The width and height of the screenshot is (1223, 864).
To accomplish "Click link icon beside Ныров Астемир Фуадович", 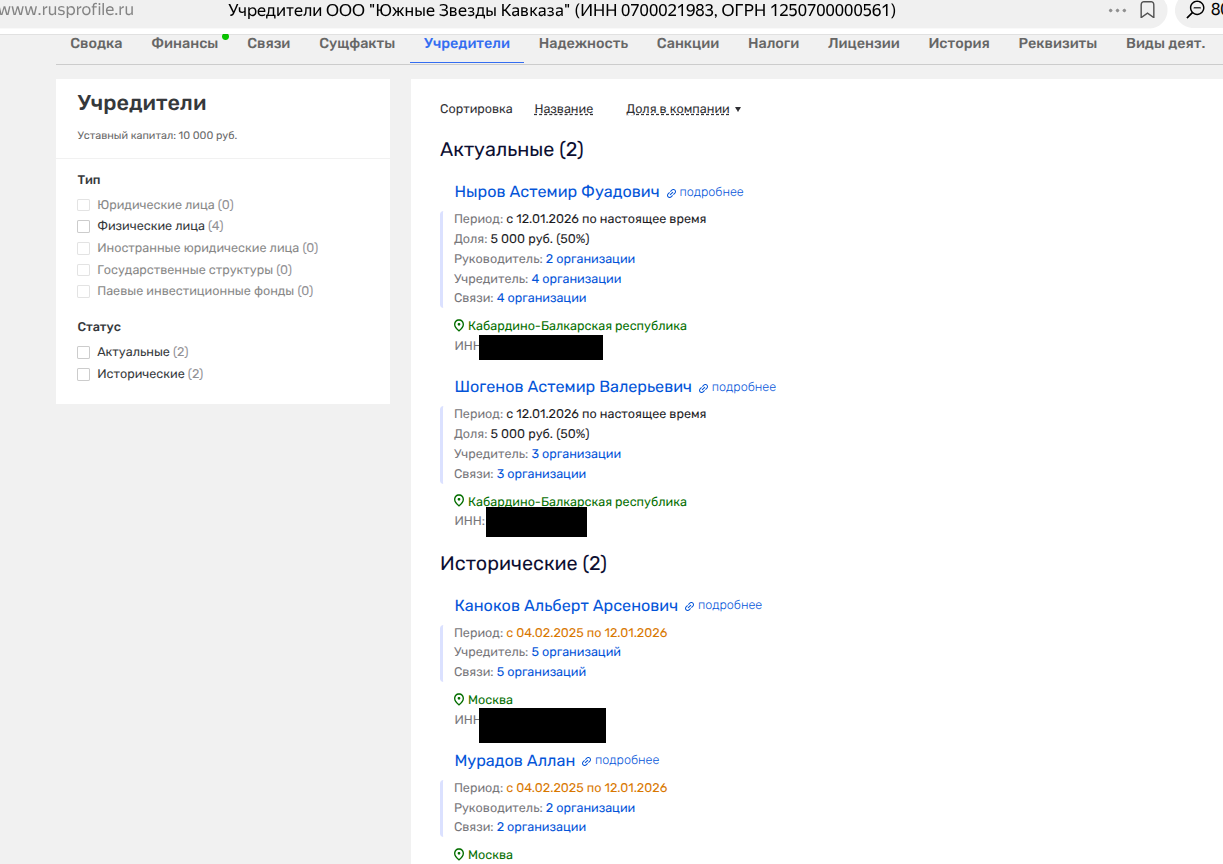I will (x=672, y=193).
